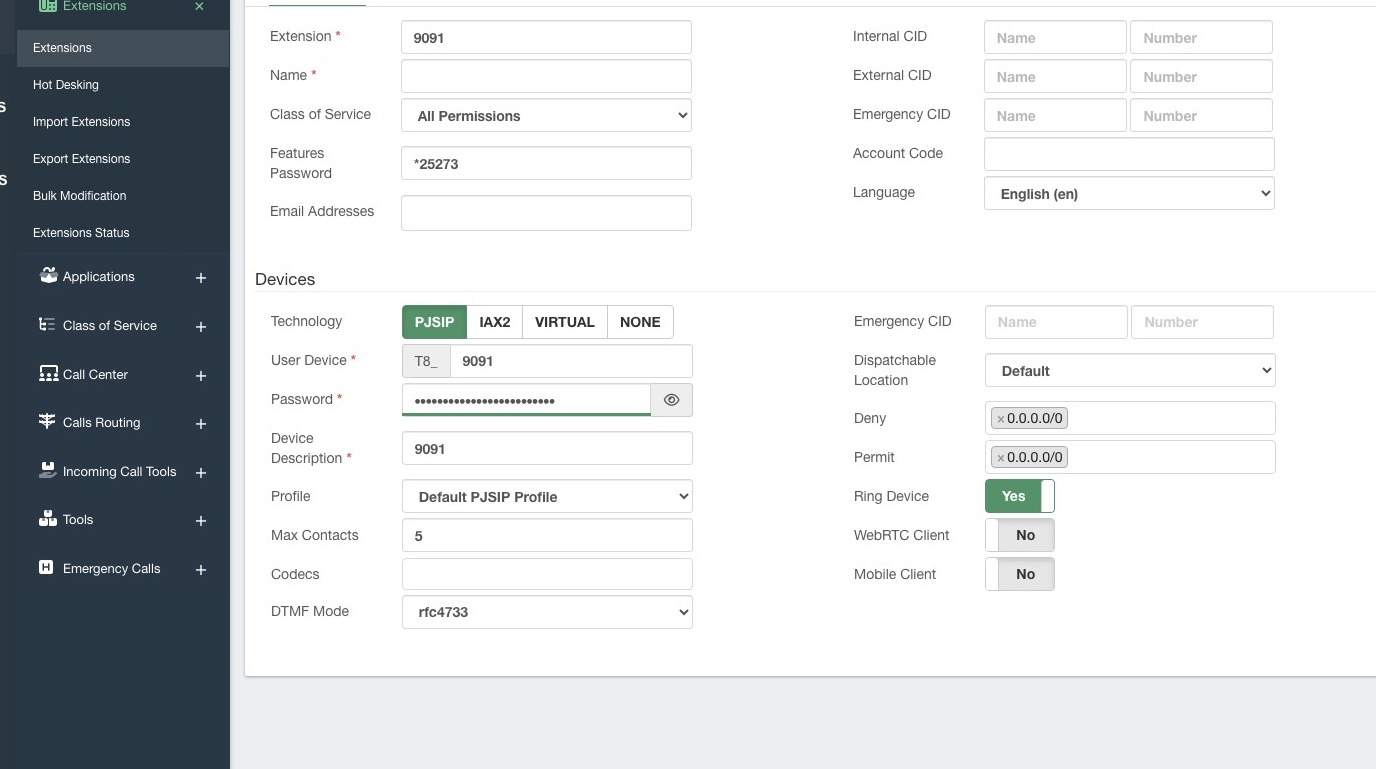Click the Emergency Calls sidebar icon
The width and height of the screenshot is (1376, 769).
pyautogui.click(x=46, y=568)
